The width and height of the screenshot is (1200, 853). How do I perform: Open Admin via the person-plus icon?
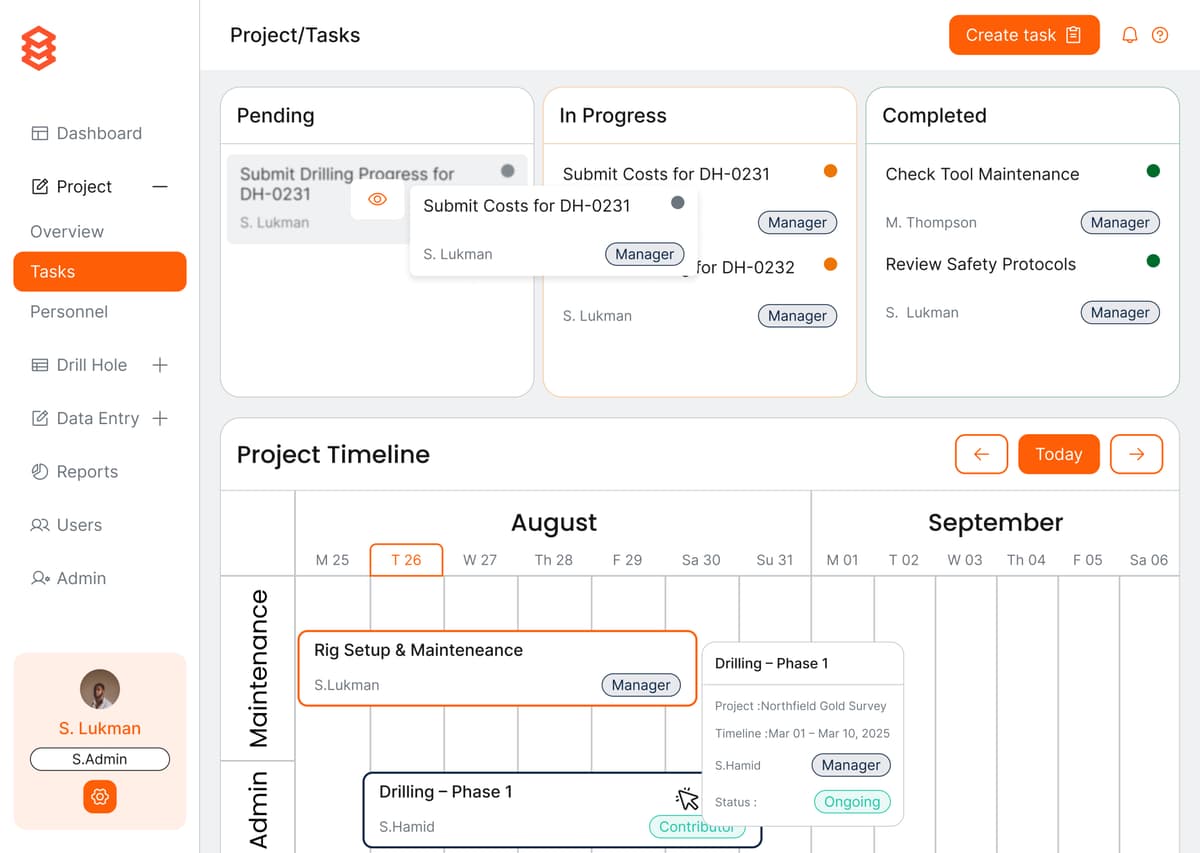point(37,578)
